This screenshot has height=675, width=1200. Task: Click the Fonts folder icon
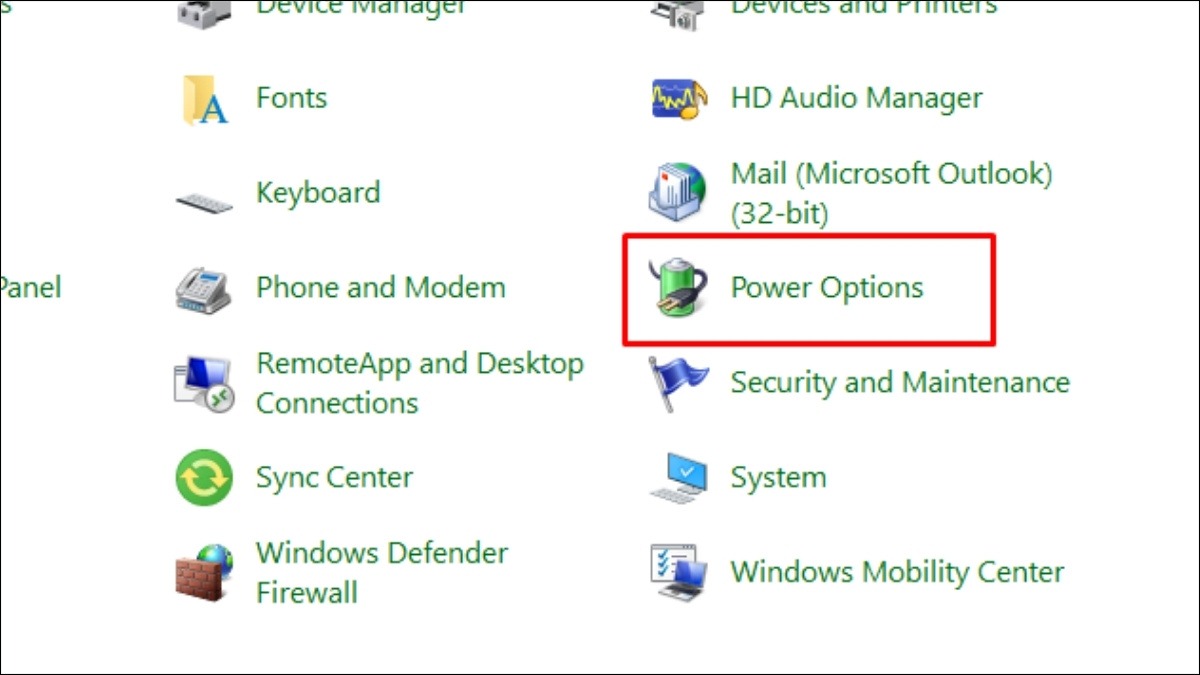click(205, 99)
